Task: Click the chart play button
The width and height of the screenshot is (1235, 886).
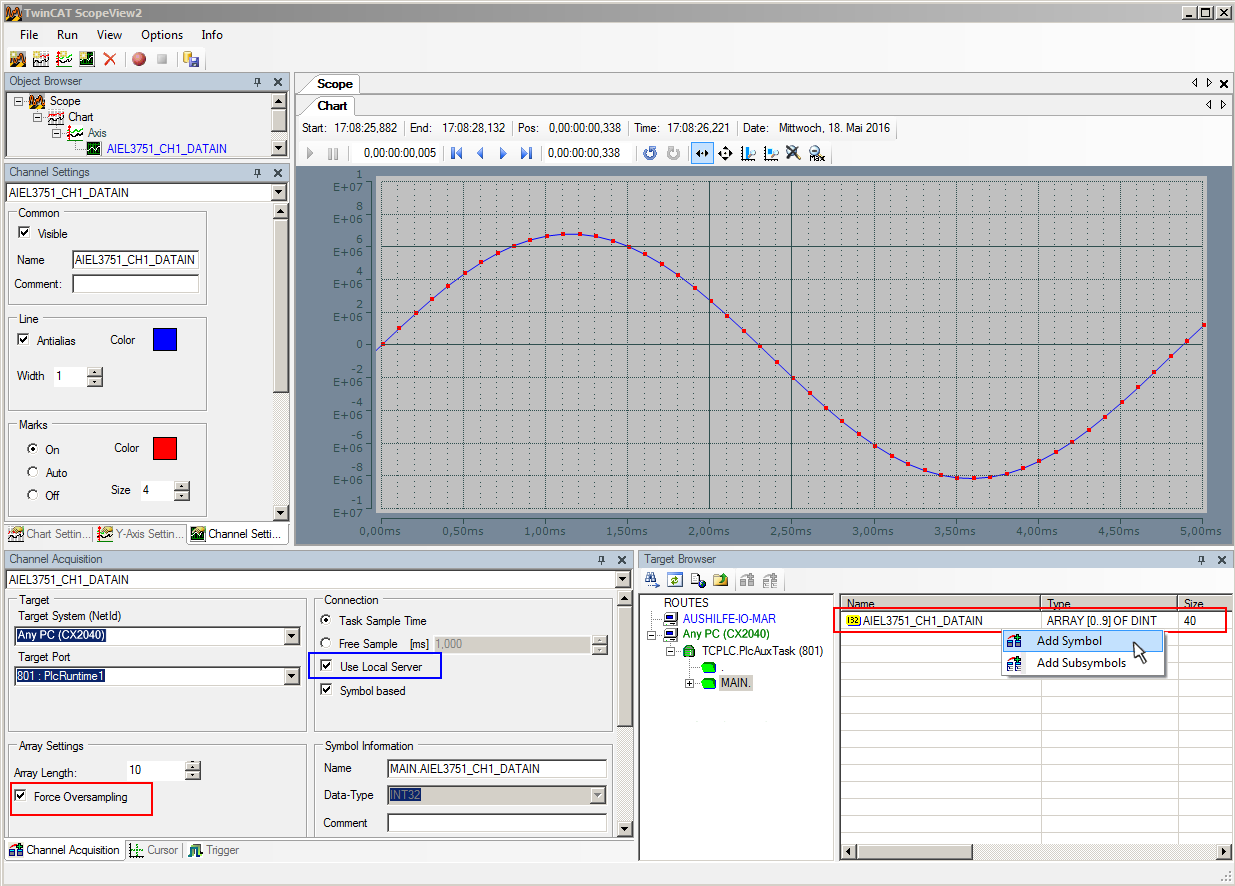Action: [310, 153]
